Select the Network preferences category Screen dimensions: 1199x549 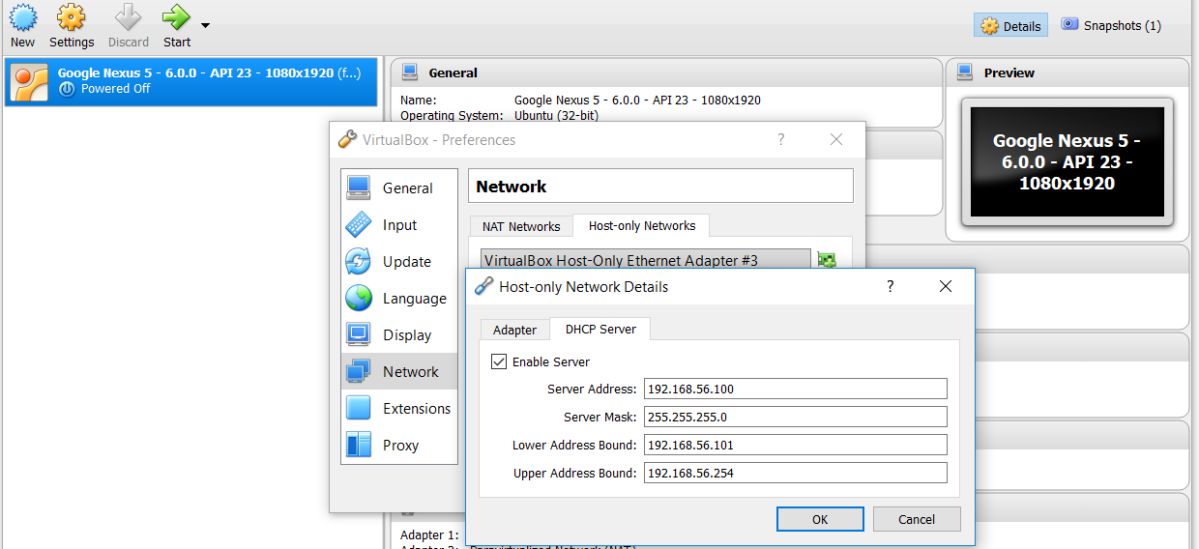(399, 372)
